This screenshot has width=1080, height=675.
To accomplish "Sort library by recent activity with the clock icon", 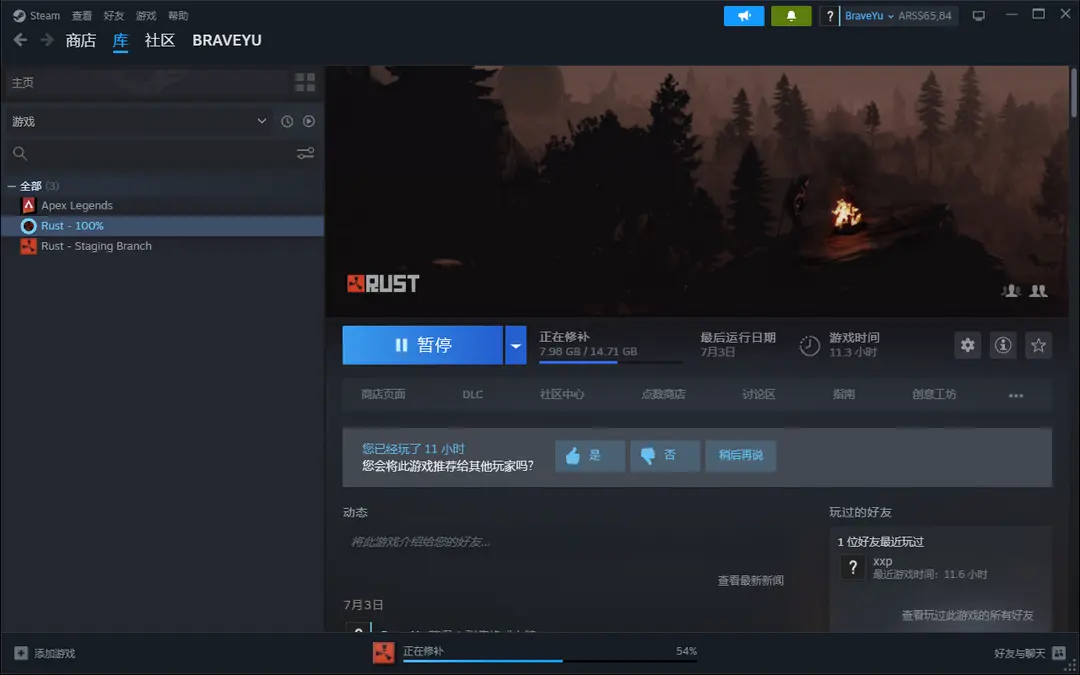I will [x=287, y=121].
